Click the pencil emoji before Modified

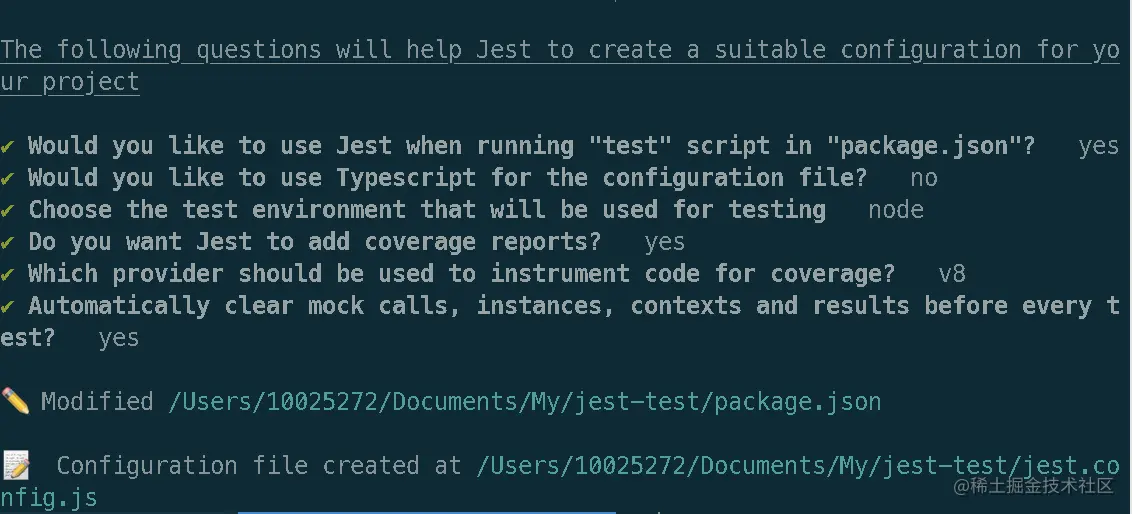pyautogui.click(x=14, y=401)
